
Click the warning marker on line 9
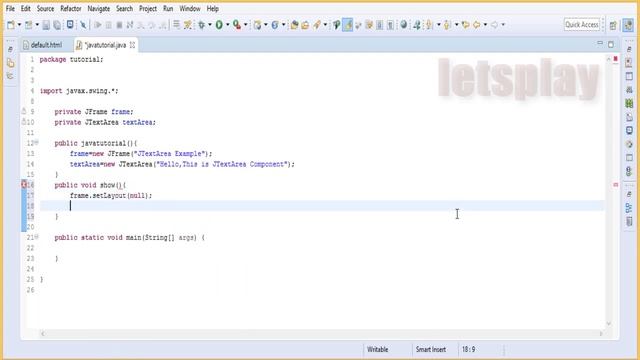[24, 111]
